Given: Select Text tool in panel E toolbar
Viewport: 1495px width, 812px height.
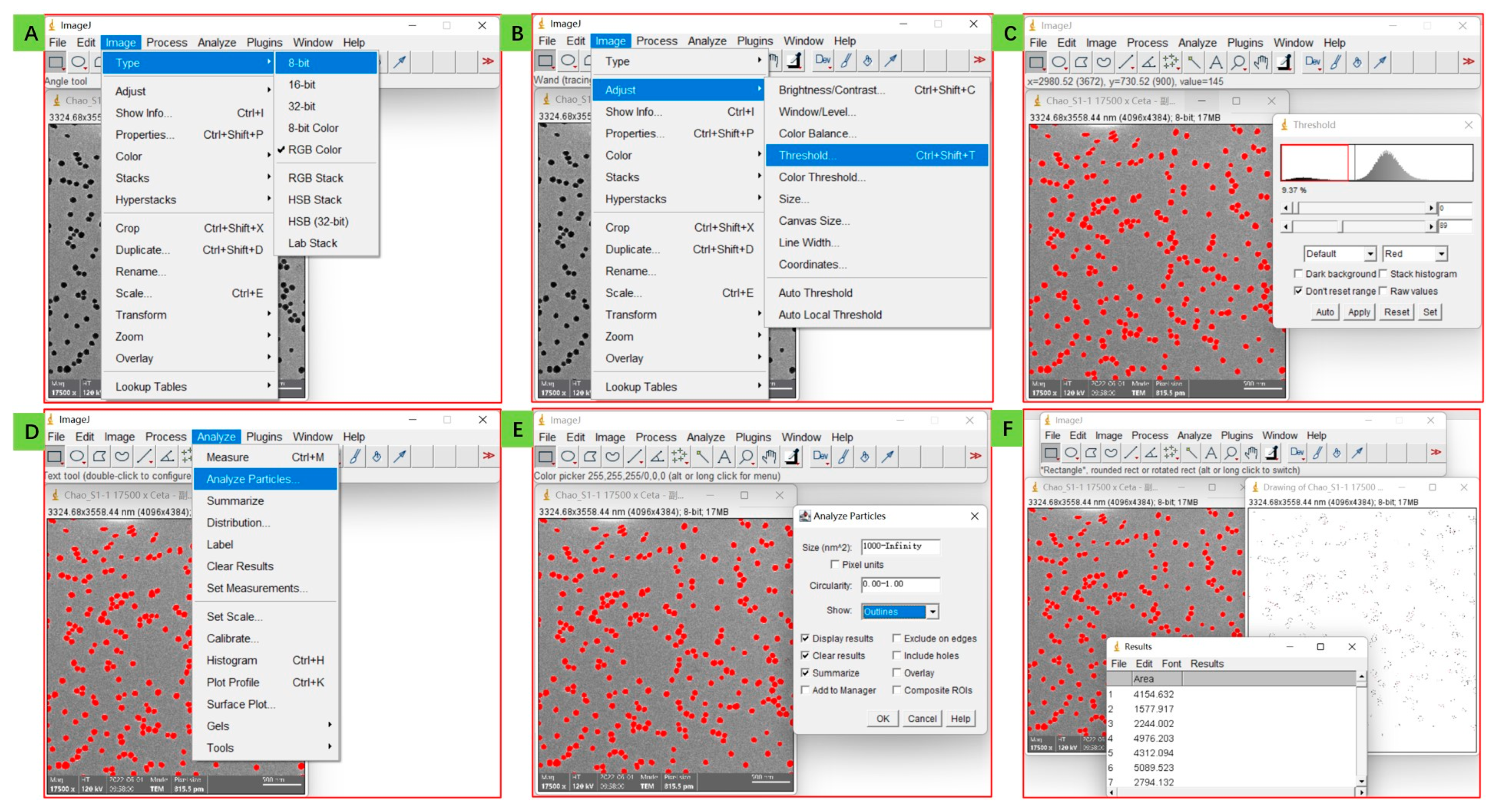Looking at the screenshot, I should click(724, 457).
